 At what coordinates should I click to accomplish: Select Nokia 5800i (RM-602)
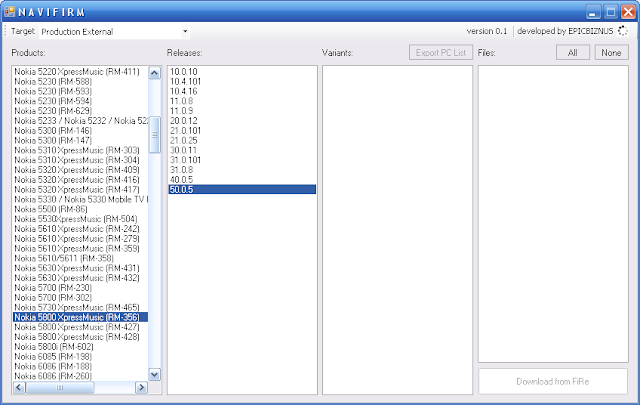pyautogui.click(x=80, y=347)
